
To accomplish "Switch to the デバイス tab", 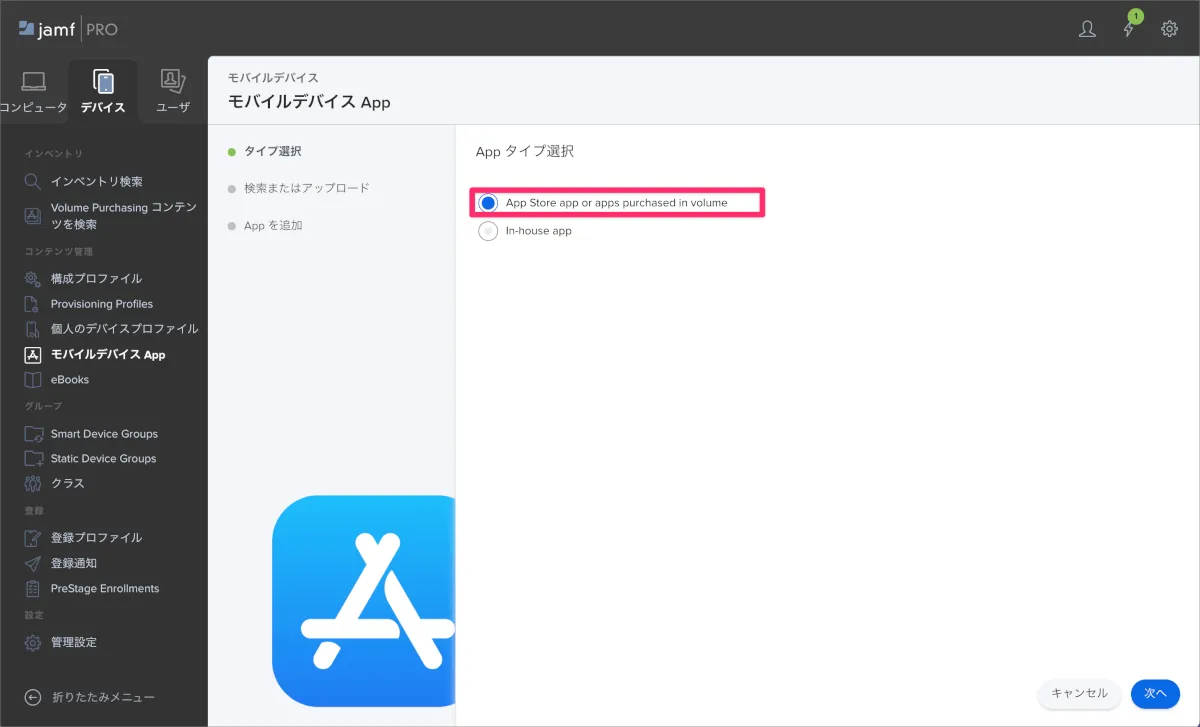I will point(103,91).
